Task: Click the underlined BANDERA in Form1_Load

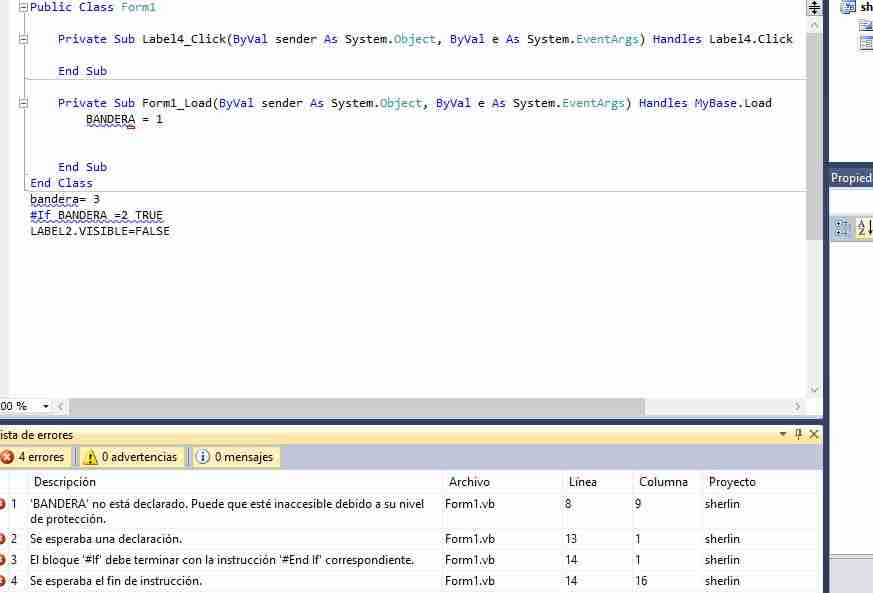Action: tap(110, 120)
